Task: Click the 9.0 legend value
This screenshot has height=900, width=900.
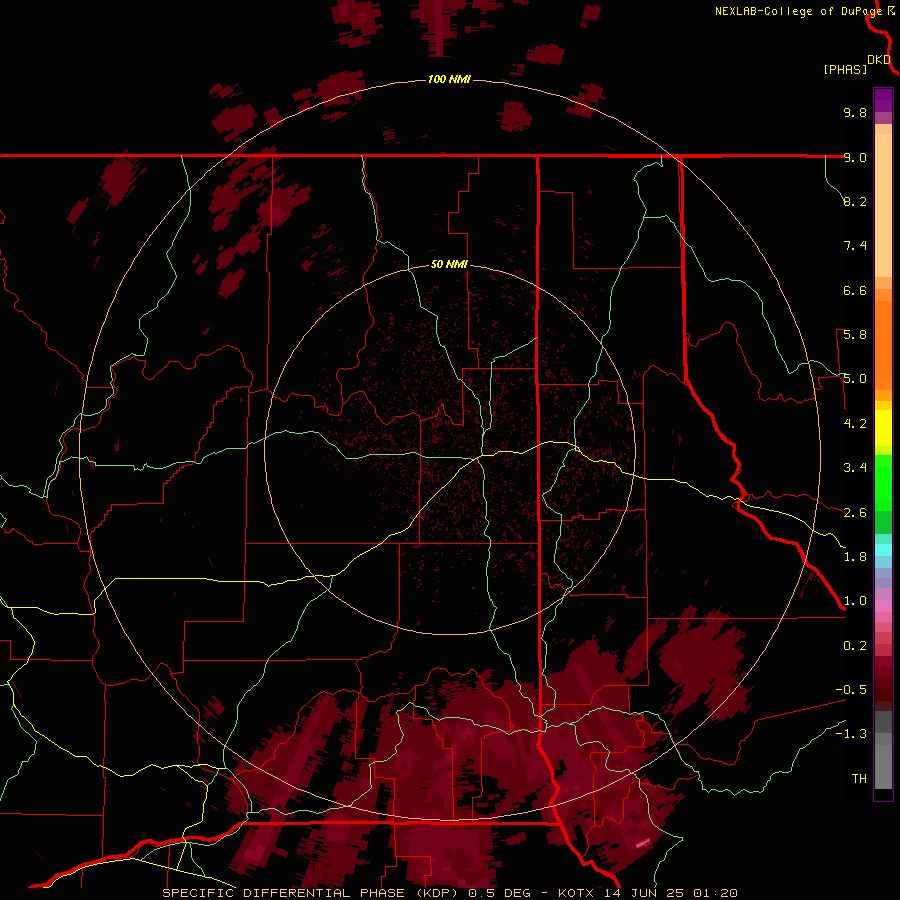Action: point(855,157)
